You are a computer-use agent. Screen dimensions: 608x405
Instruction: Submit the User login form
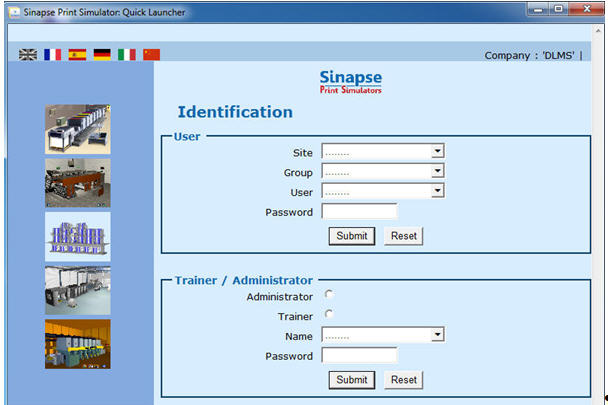[352, 236]
